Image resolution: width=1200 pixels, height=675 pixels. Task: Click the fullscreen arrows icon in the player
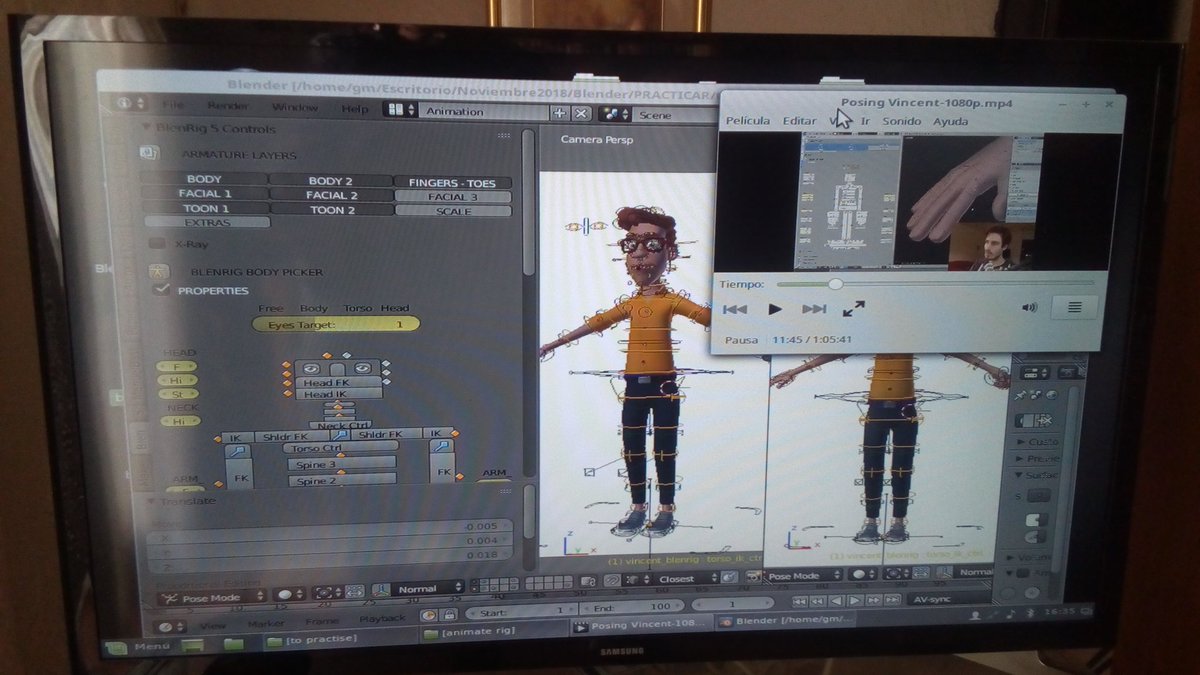tap(853, 309)
